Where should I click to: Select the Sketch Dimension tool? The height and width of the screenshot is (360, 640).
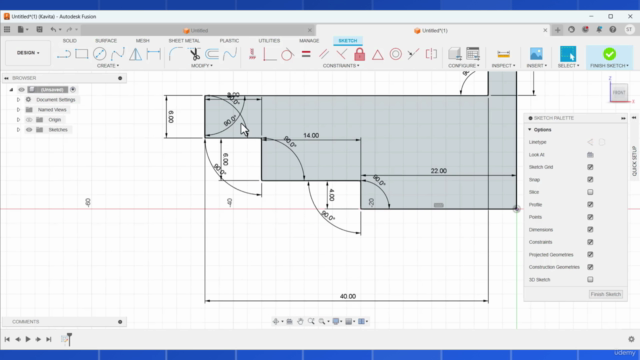pos(153,54)
